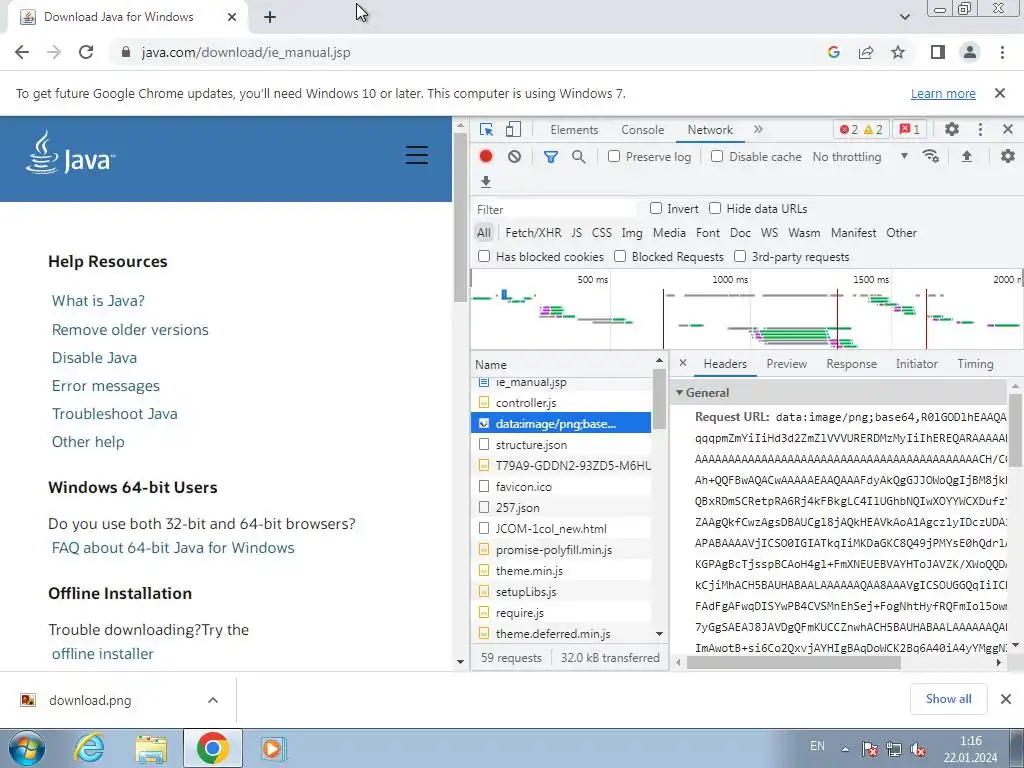The width and height of the screenshot is (1024, 768).
Task: Tick Has blocked cookies checkbox
Action: [484, 257]
